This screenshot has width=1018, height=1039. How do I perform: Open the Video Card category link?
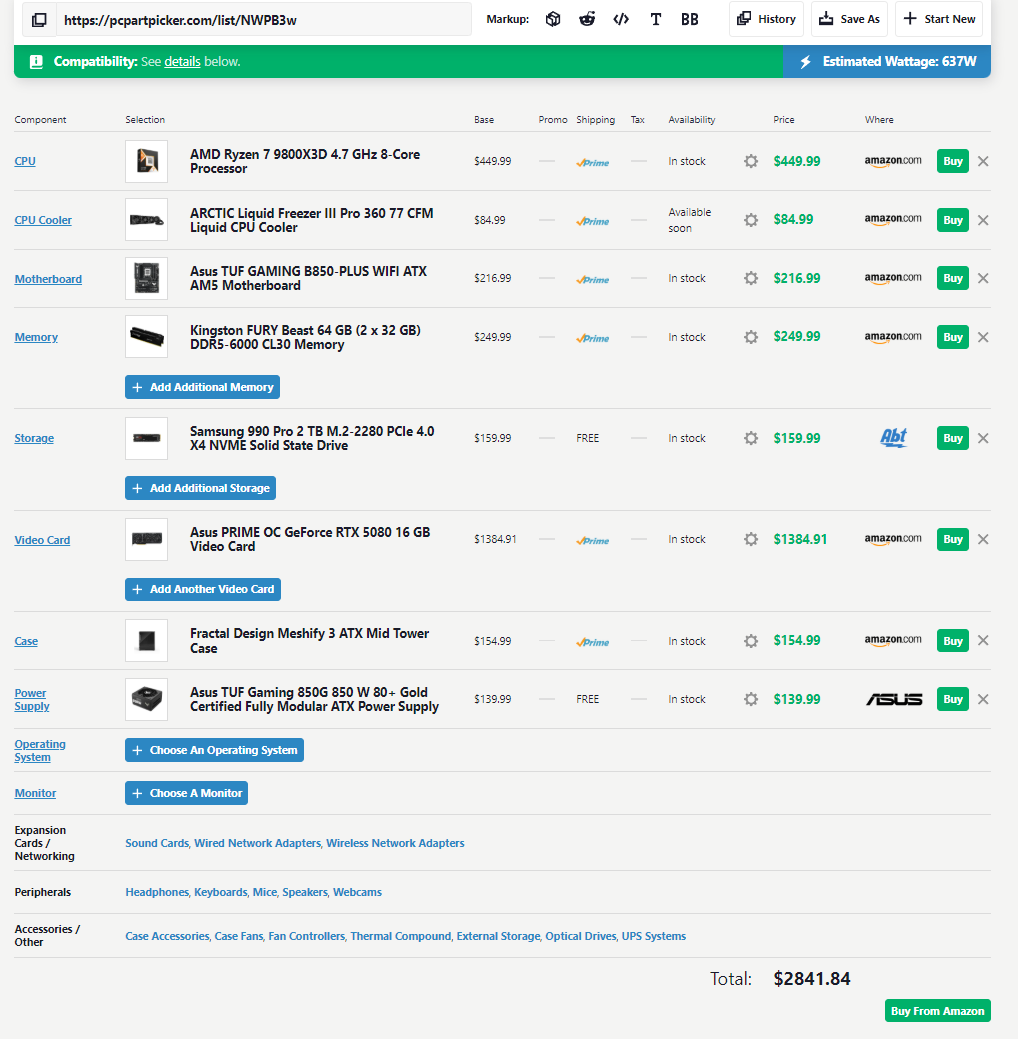click(42, 540)
